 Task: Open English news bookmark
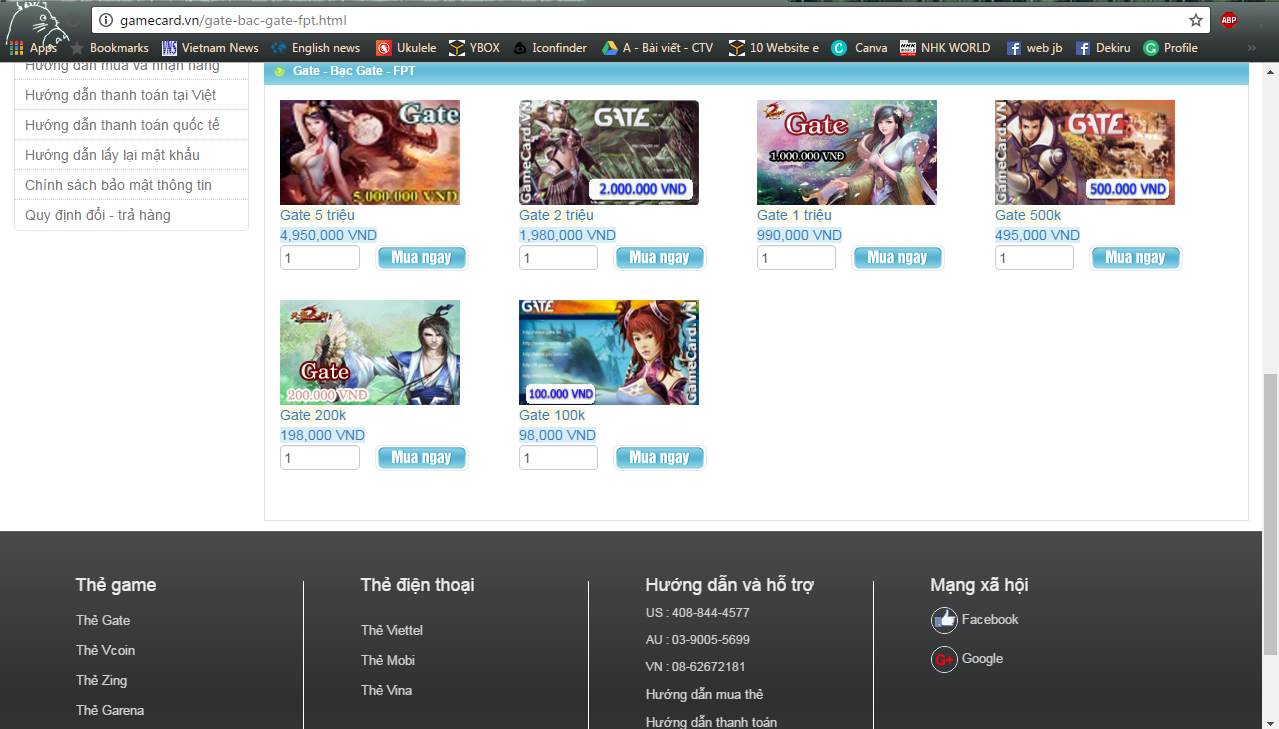(316, 48)
